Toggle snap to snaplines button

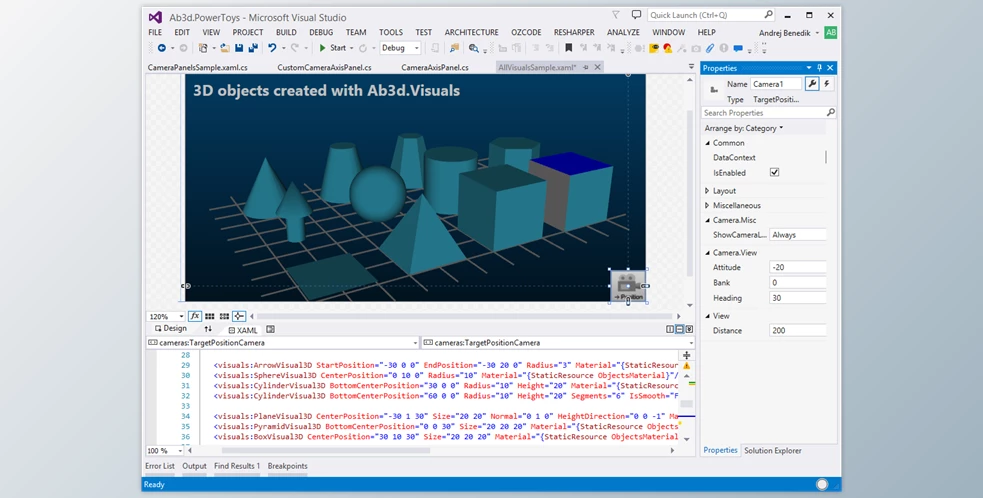coord(239,316)
